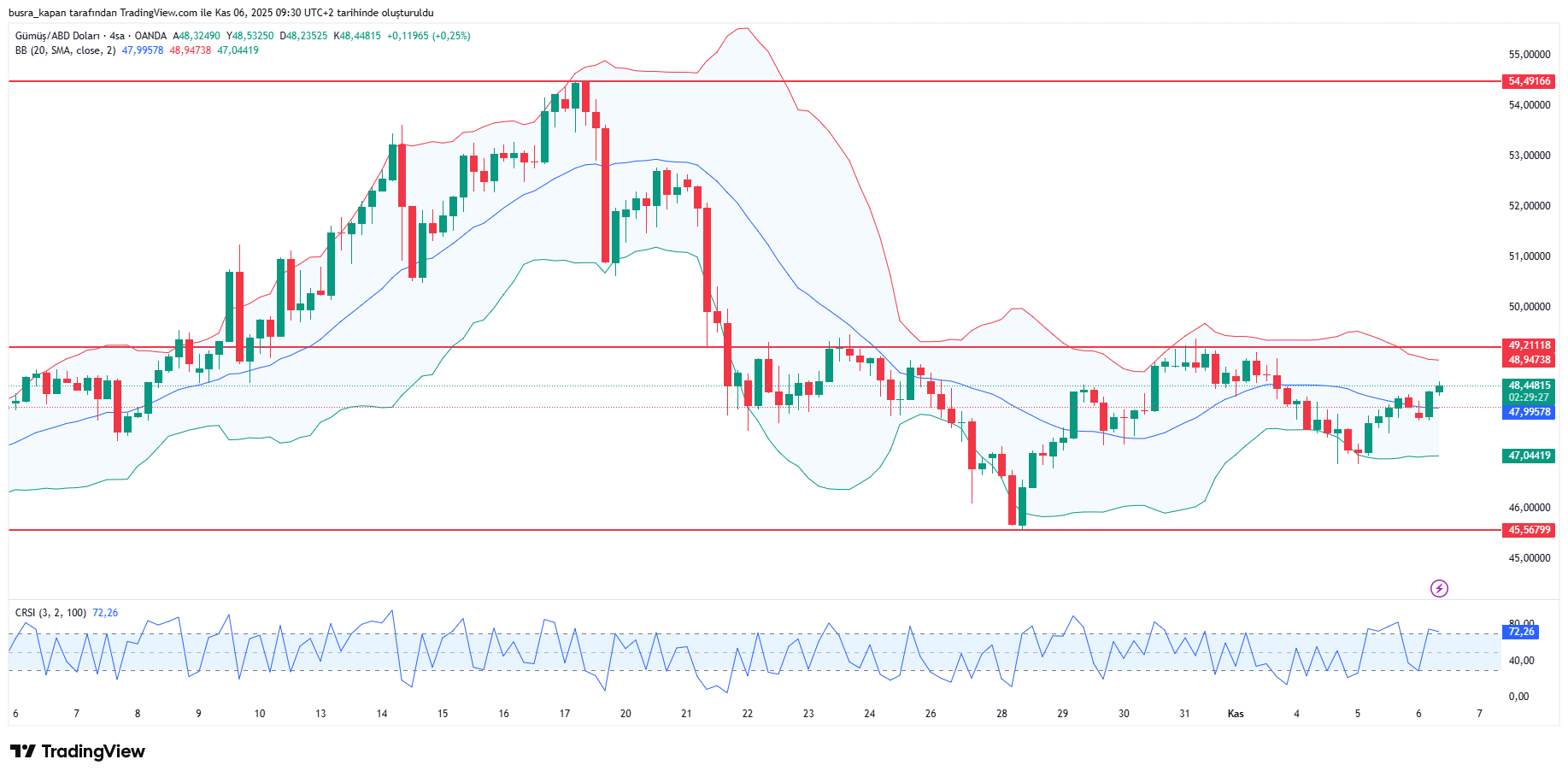This screenshot has height=777, width=1568.
Task: Select the blue 47,99578 axis label
Action: pos(1529,412)
